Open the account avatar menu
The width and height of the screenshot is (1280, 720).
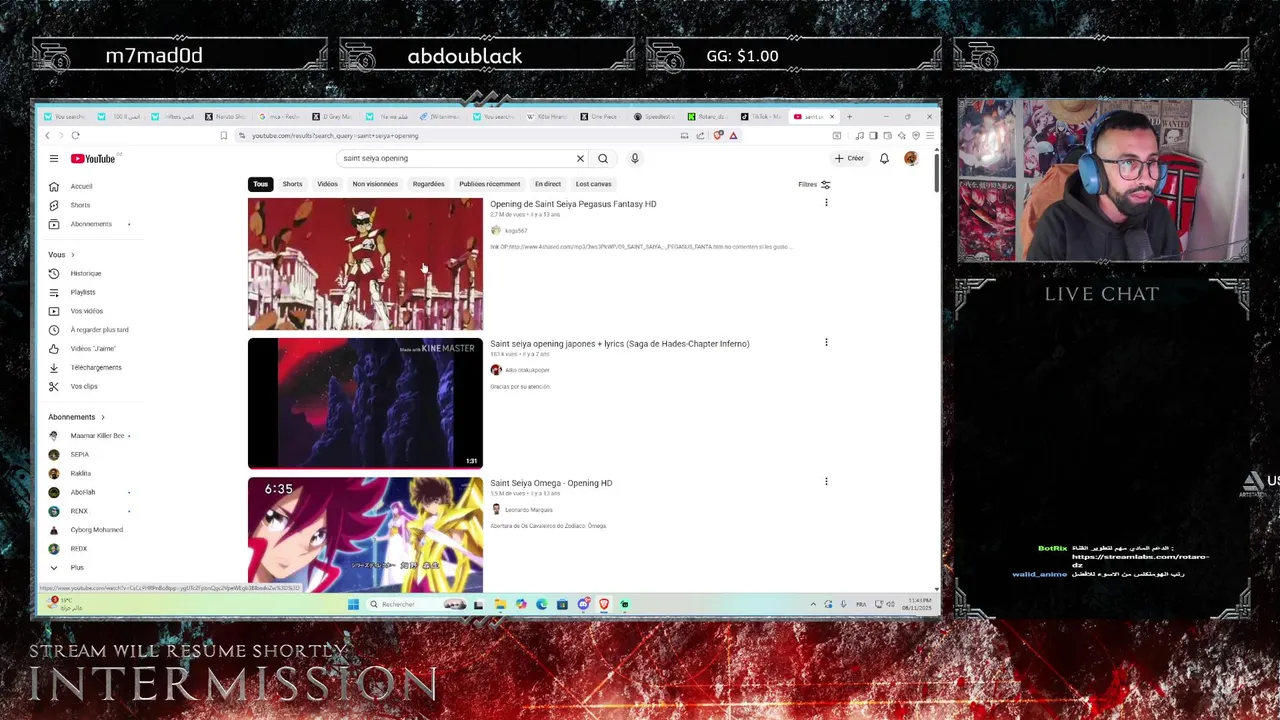(x=911, y=158)
